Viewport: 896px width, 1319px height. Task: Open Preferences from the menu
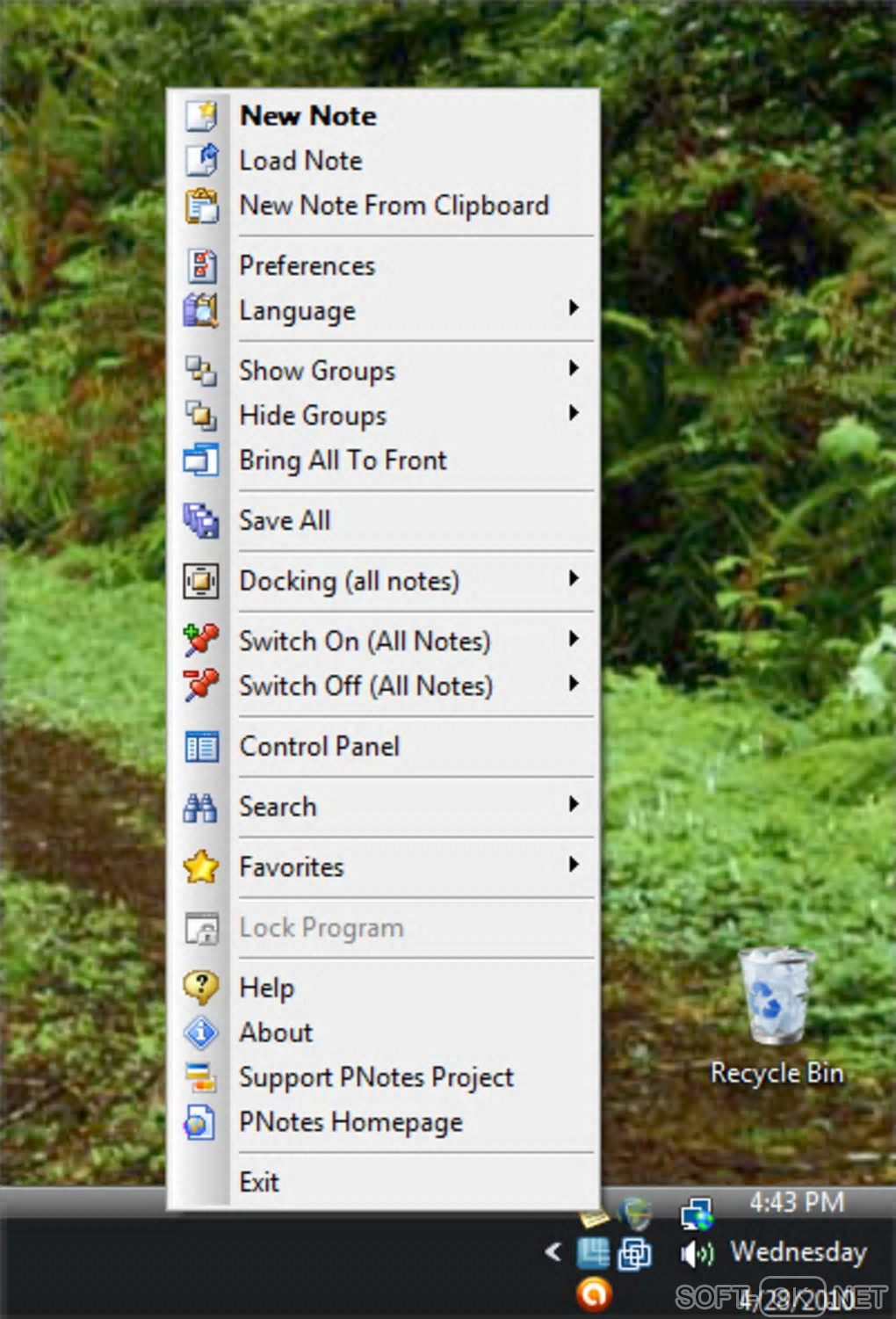(383, 265)
